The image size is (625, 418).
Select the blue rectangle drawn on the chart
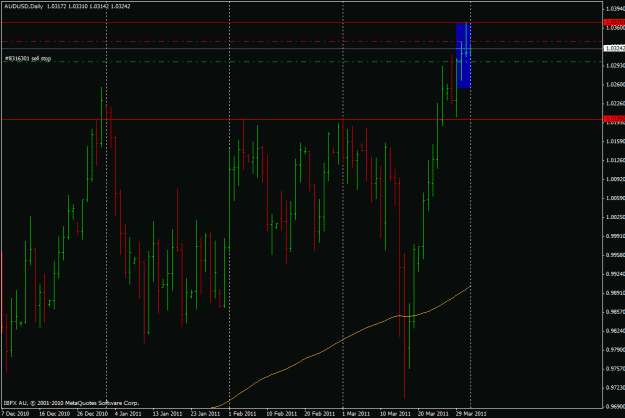(x=464, y=55)
